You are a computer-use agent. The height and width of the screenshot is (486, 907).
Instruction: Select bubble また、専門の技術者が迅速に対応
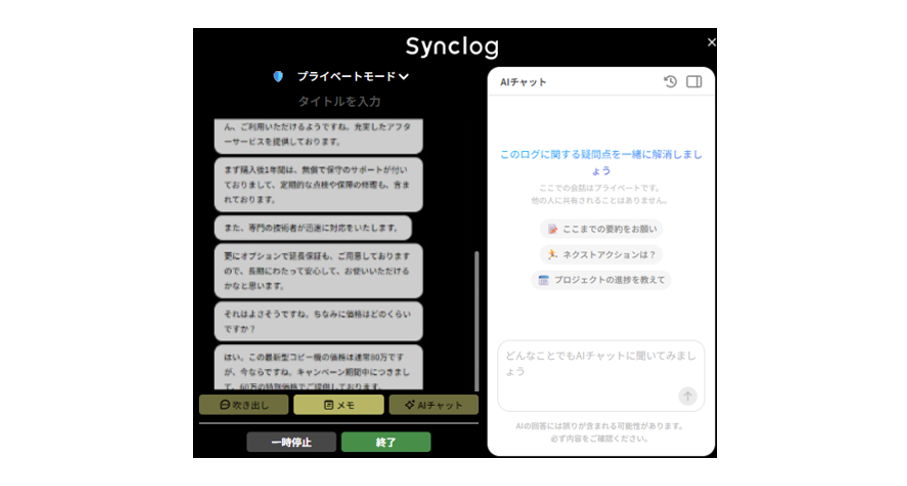[x=313, y=228]
